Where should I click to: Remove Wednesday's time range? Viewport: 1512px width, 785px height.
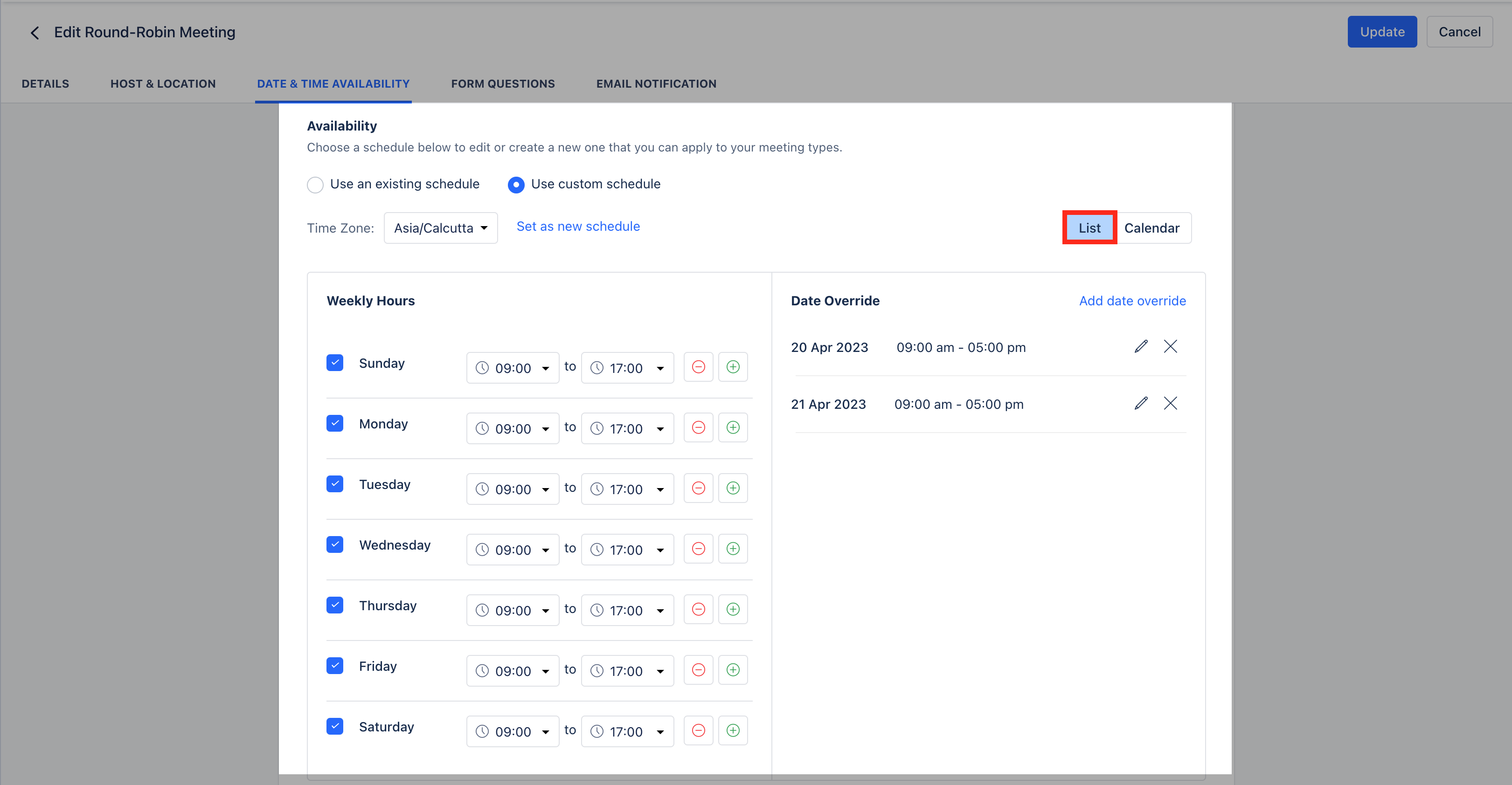[x=698, y=549]
